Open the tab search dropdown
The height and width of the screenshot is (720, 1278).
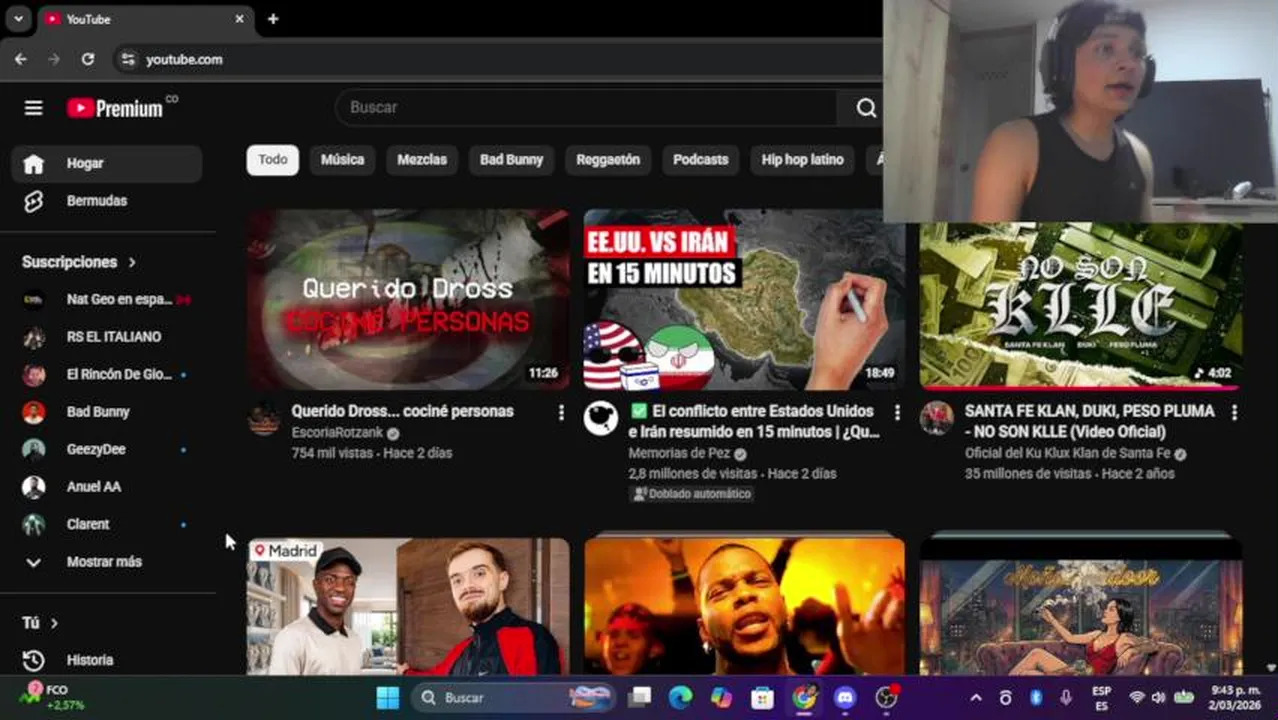[x=18, y=19]
